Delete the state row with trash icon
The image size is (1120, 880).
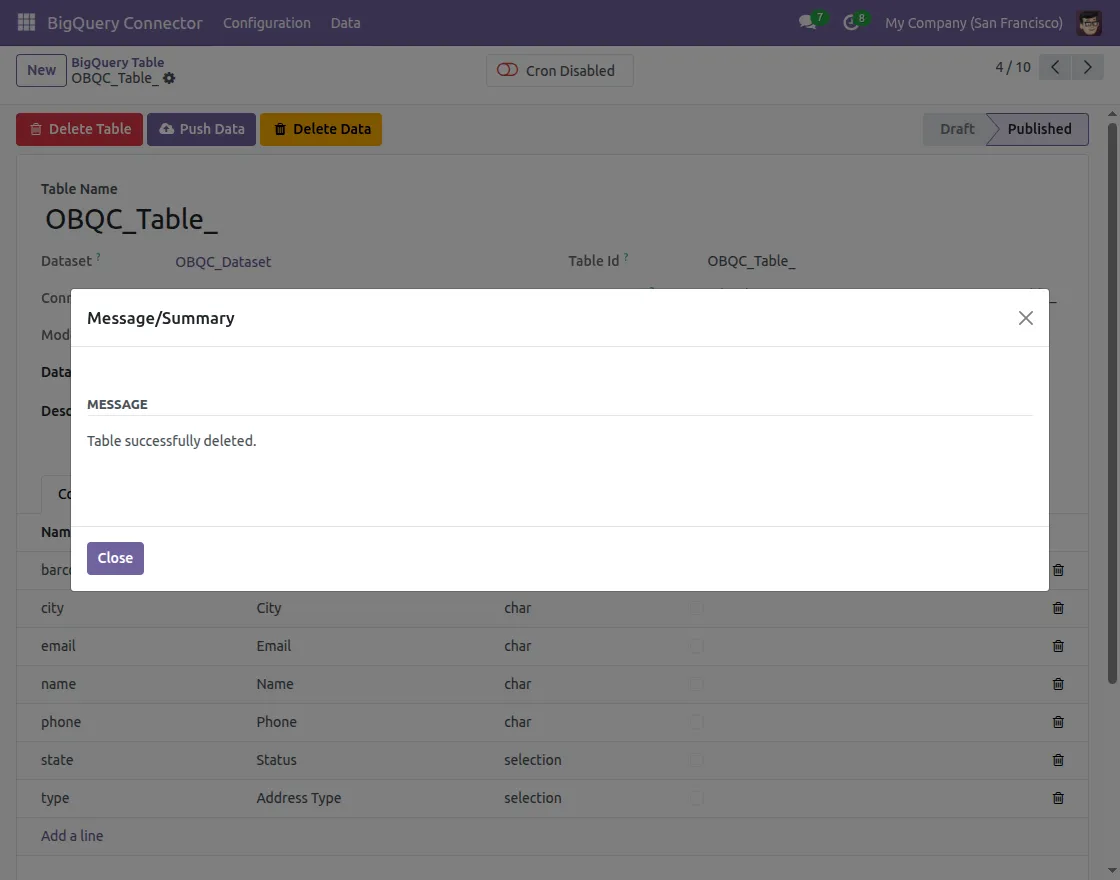1058,760
